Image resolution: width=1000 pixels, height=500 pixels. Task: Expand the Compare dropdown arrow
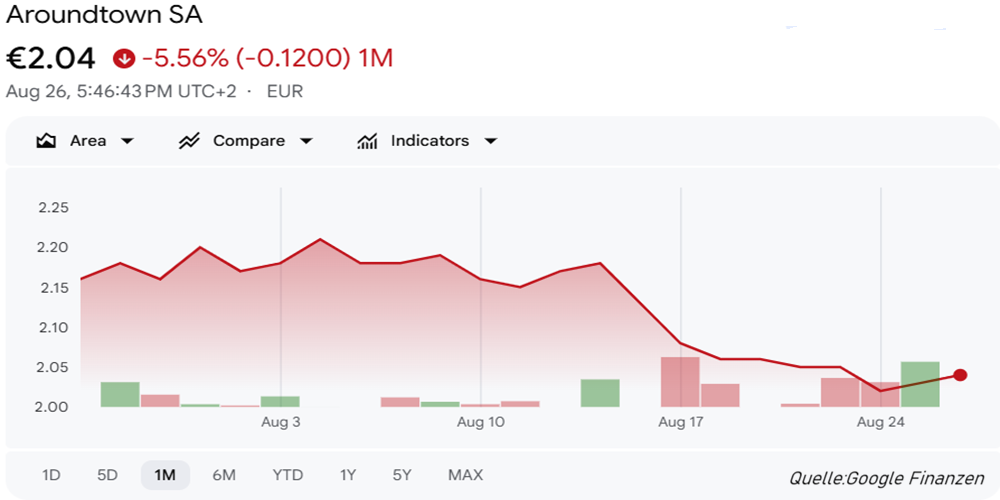[306, 142]
